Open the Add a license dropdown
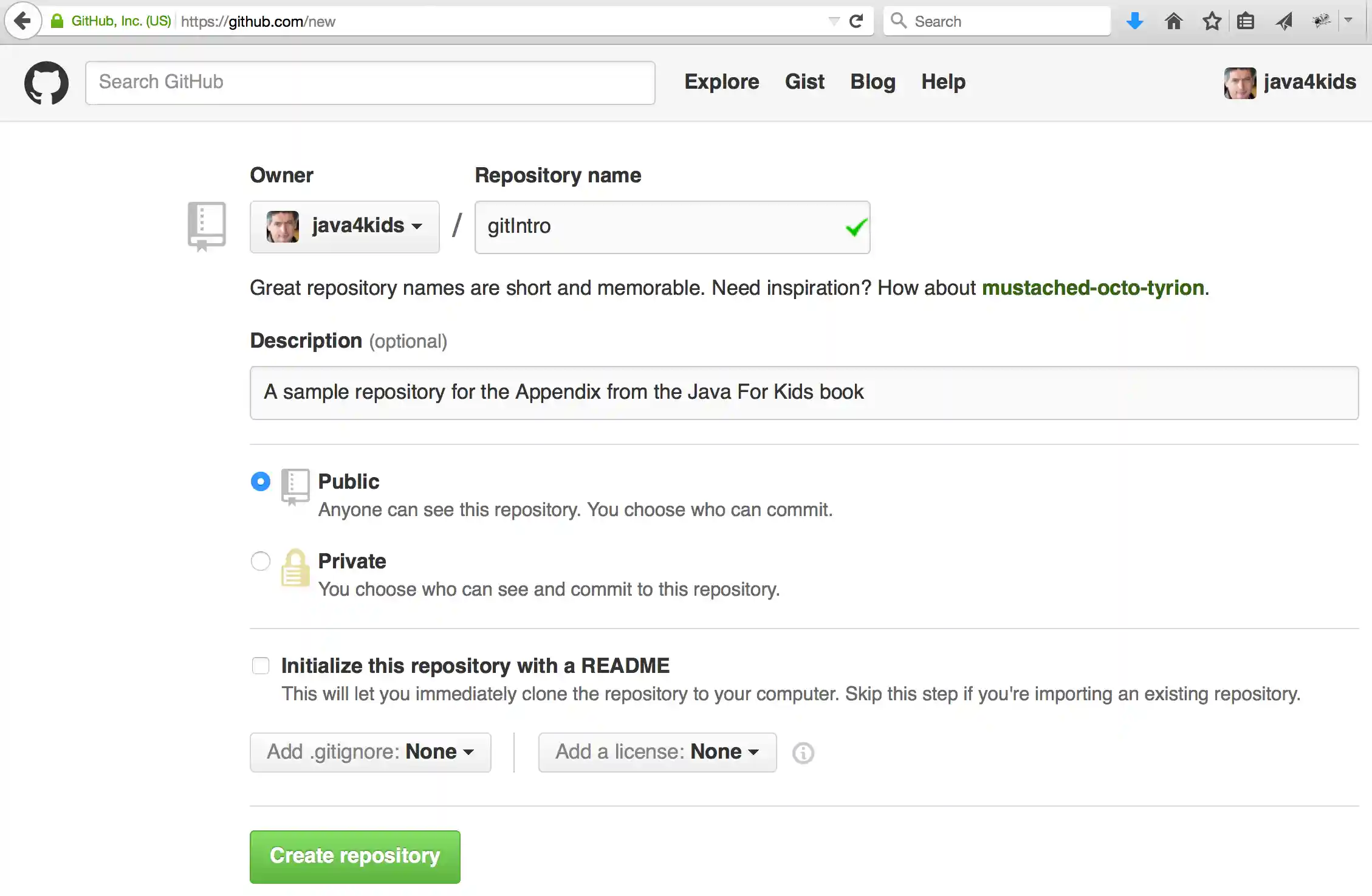1372x896 pixels. [x=656, y=752]
